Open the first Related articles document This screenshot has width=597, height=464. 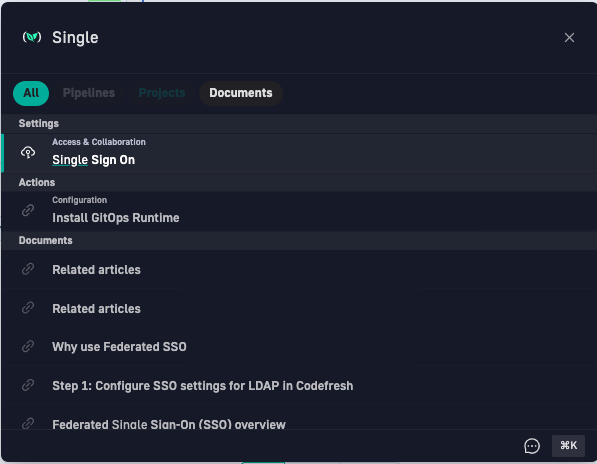[x=299, y=269]
